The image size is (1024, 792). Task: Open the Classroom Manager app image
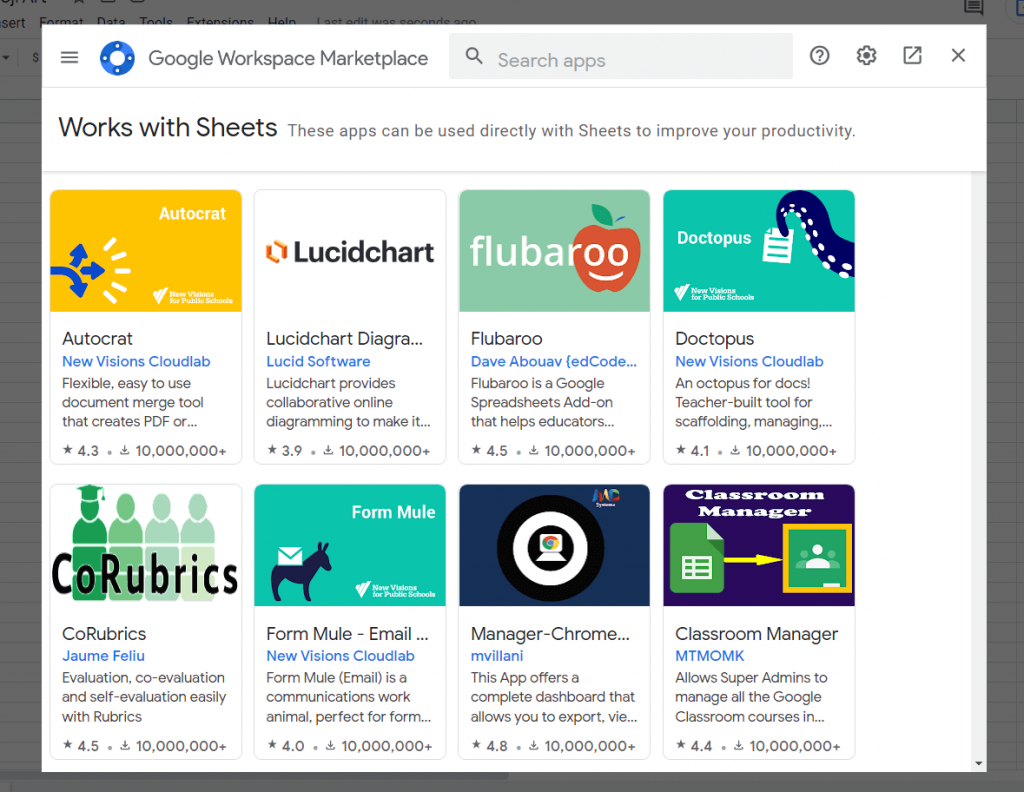tap(759, 545)
